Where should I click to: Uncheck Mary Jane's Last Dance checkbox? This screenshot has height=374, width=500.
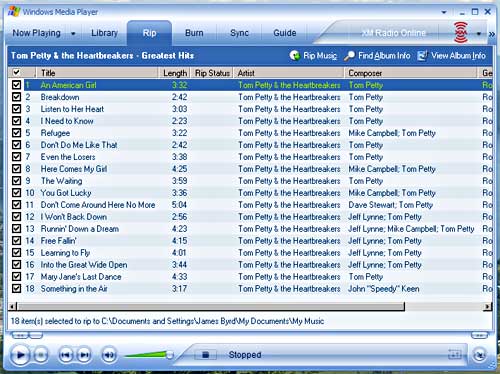coord(16,277)
